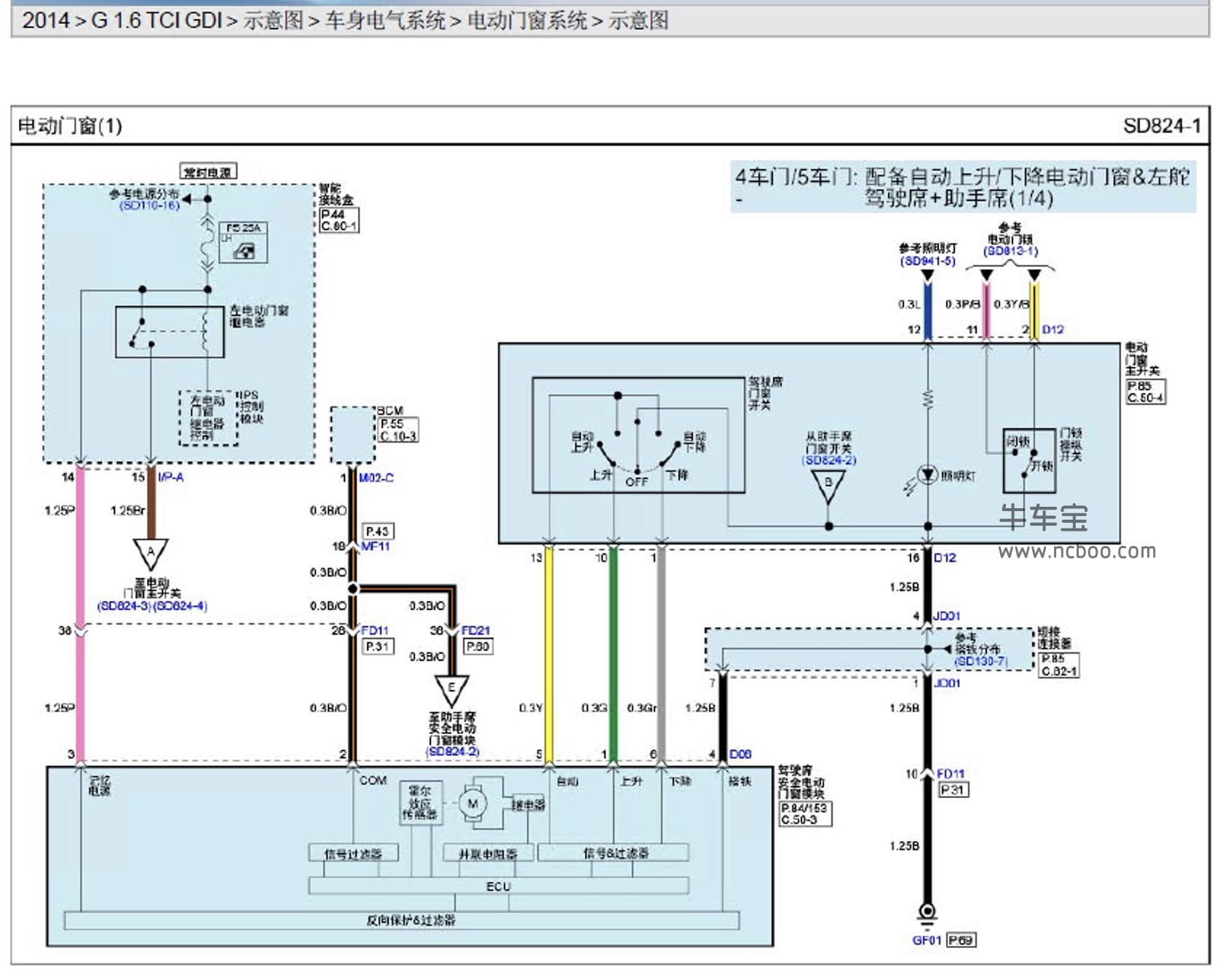Click the 常时电源 power label box
The width and height of the screenshot is (1220, 980).
click(x=208, y=173)
